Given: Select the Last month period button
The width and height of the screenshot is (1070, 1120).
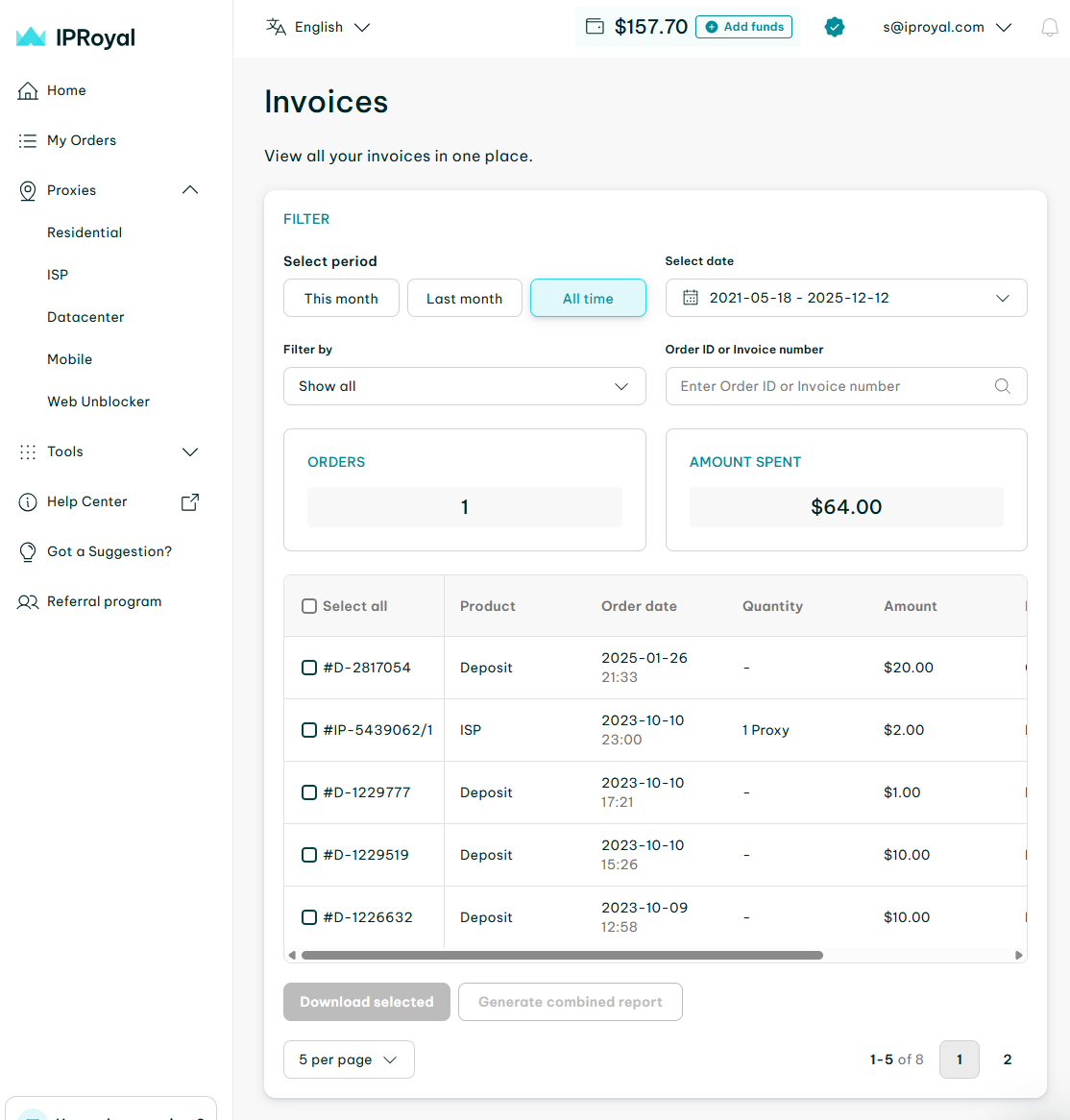Looking at the screenshot, I should point(464,299).
